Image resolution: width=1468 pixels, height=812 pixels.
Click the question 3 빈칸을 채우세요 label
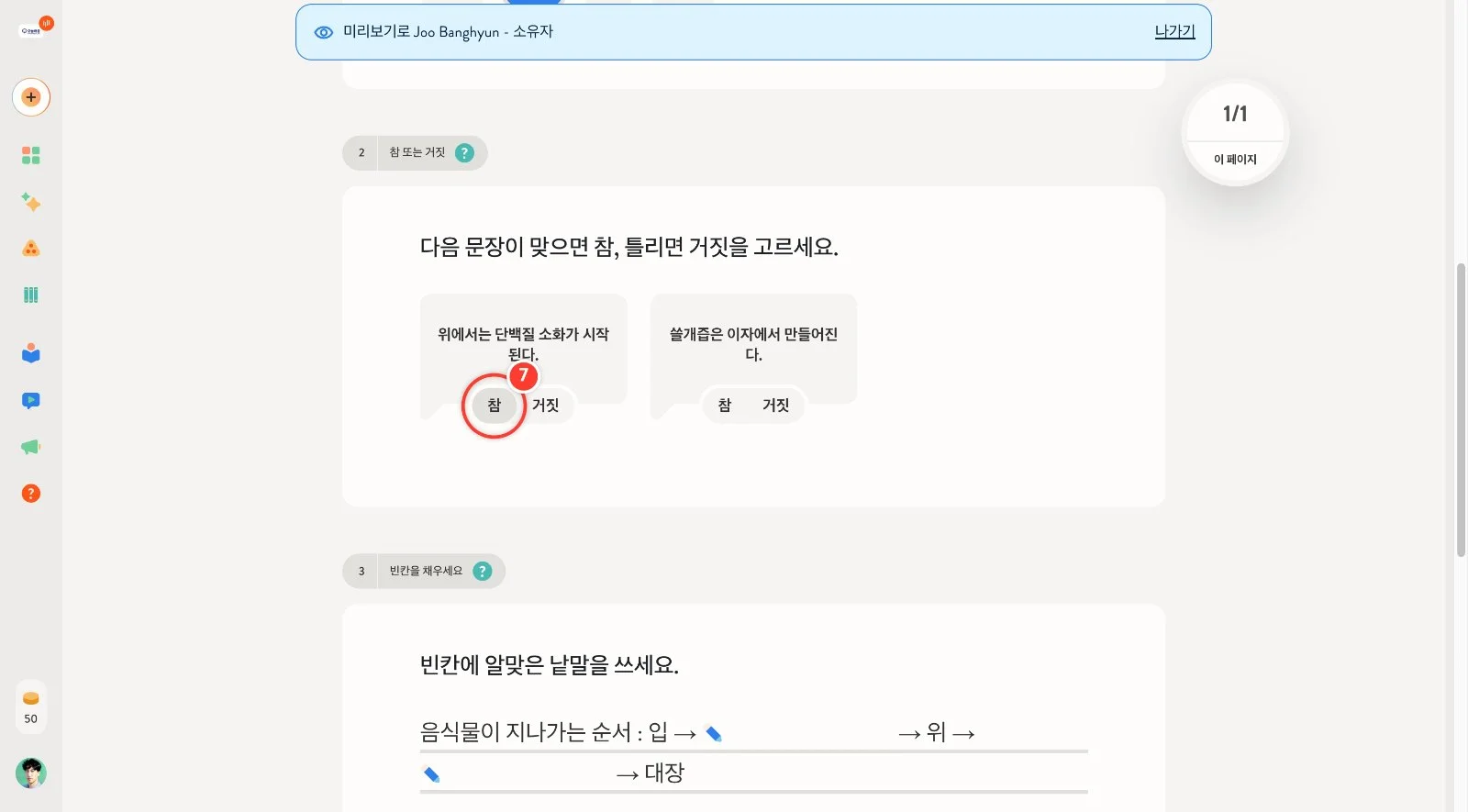pos(426,571)
